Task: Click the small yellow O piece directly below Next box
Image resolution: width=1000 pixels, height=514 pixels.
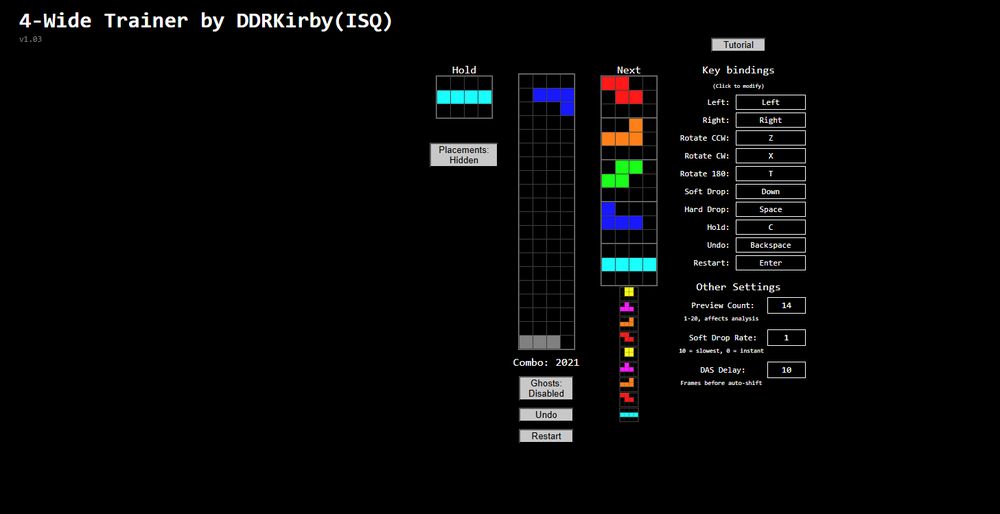Action: (x=629, y=291)
